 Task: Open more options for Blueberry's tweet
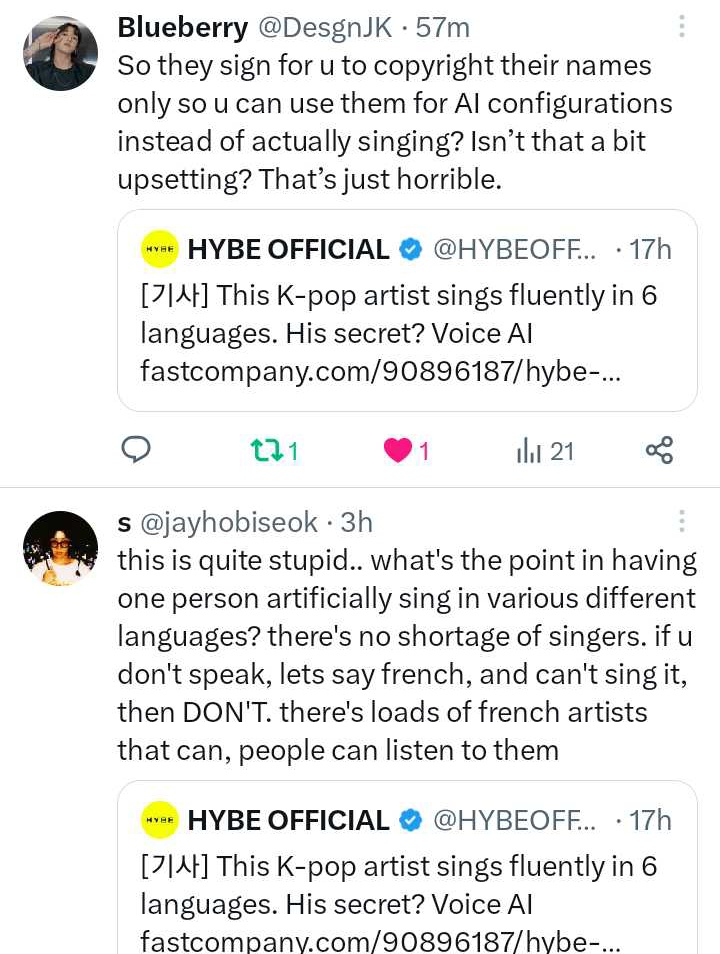[682, 27]
